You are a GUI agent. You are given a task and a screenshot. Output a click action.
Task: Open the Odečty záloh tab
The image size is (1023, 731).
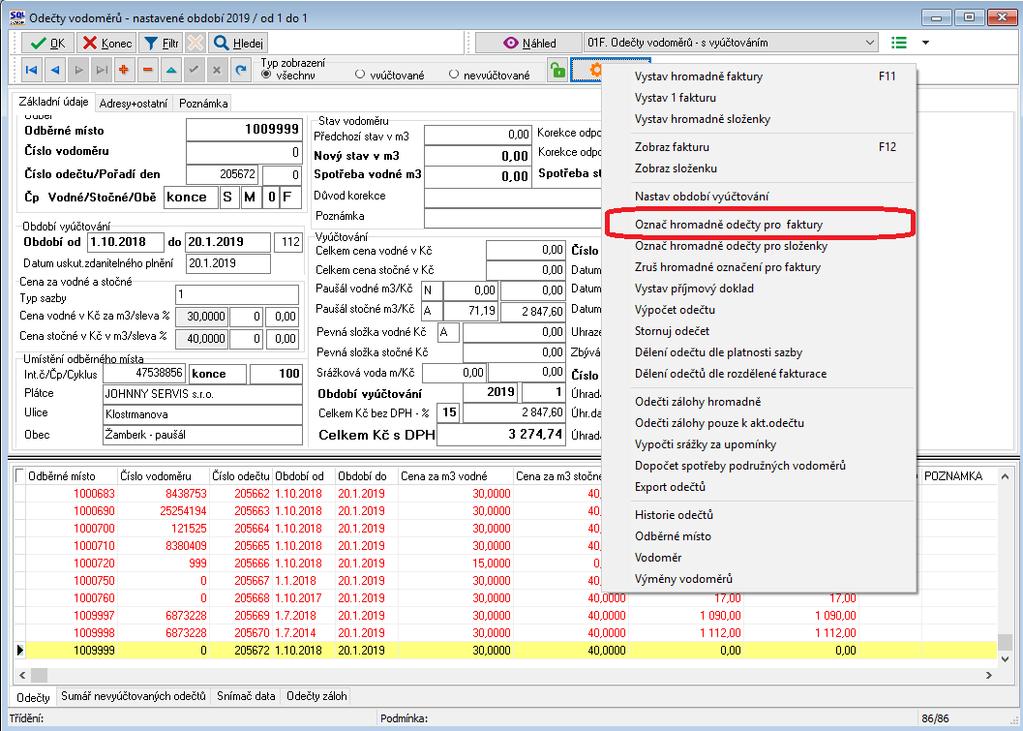pos(316,696)
